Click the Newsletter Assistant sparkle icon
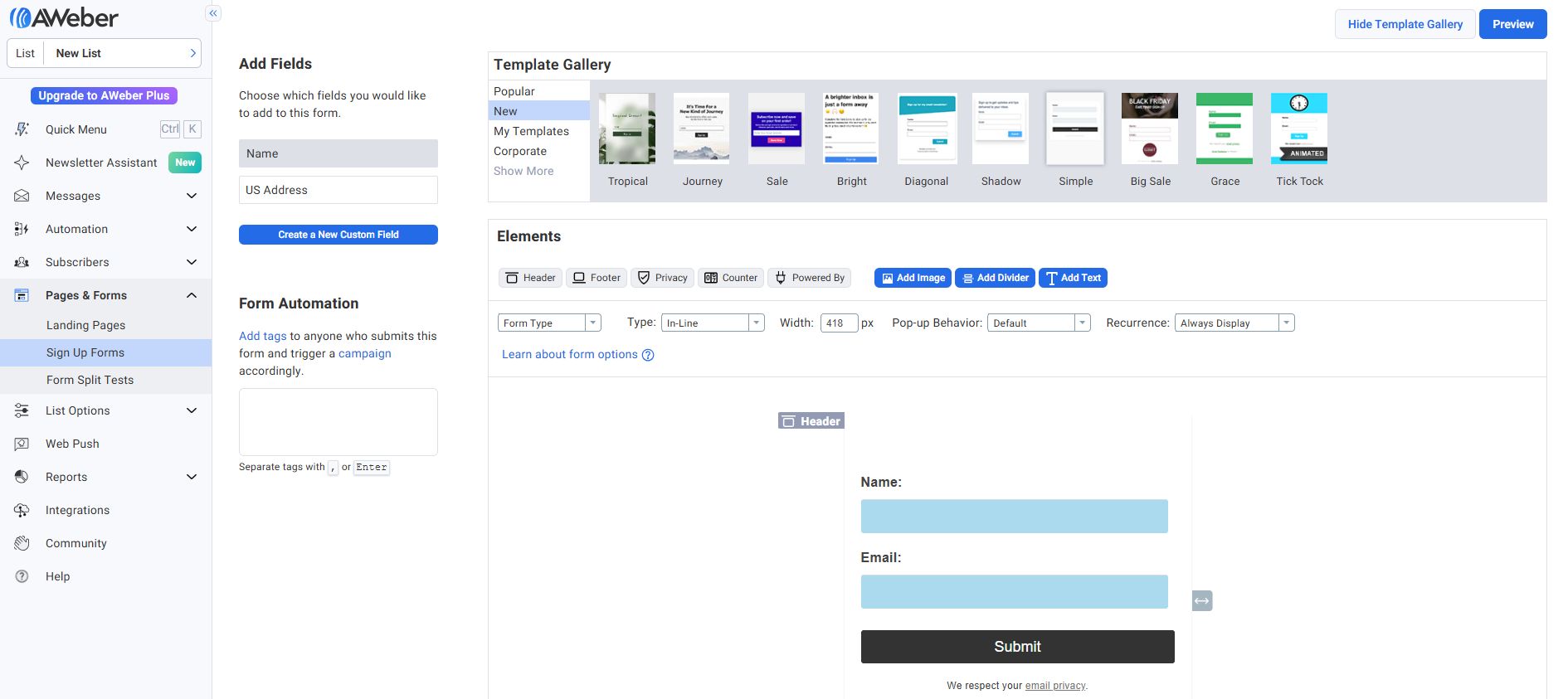Screen dimensions: 1568x699 pos(22,163)
